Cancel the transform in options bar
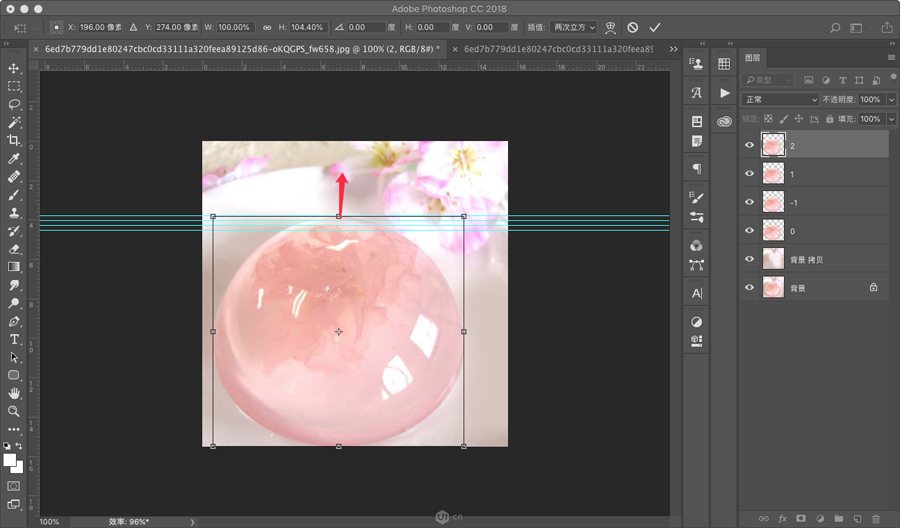 pyautogui.click(x=632, y=28)
